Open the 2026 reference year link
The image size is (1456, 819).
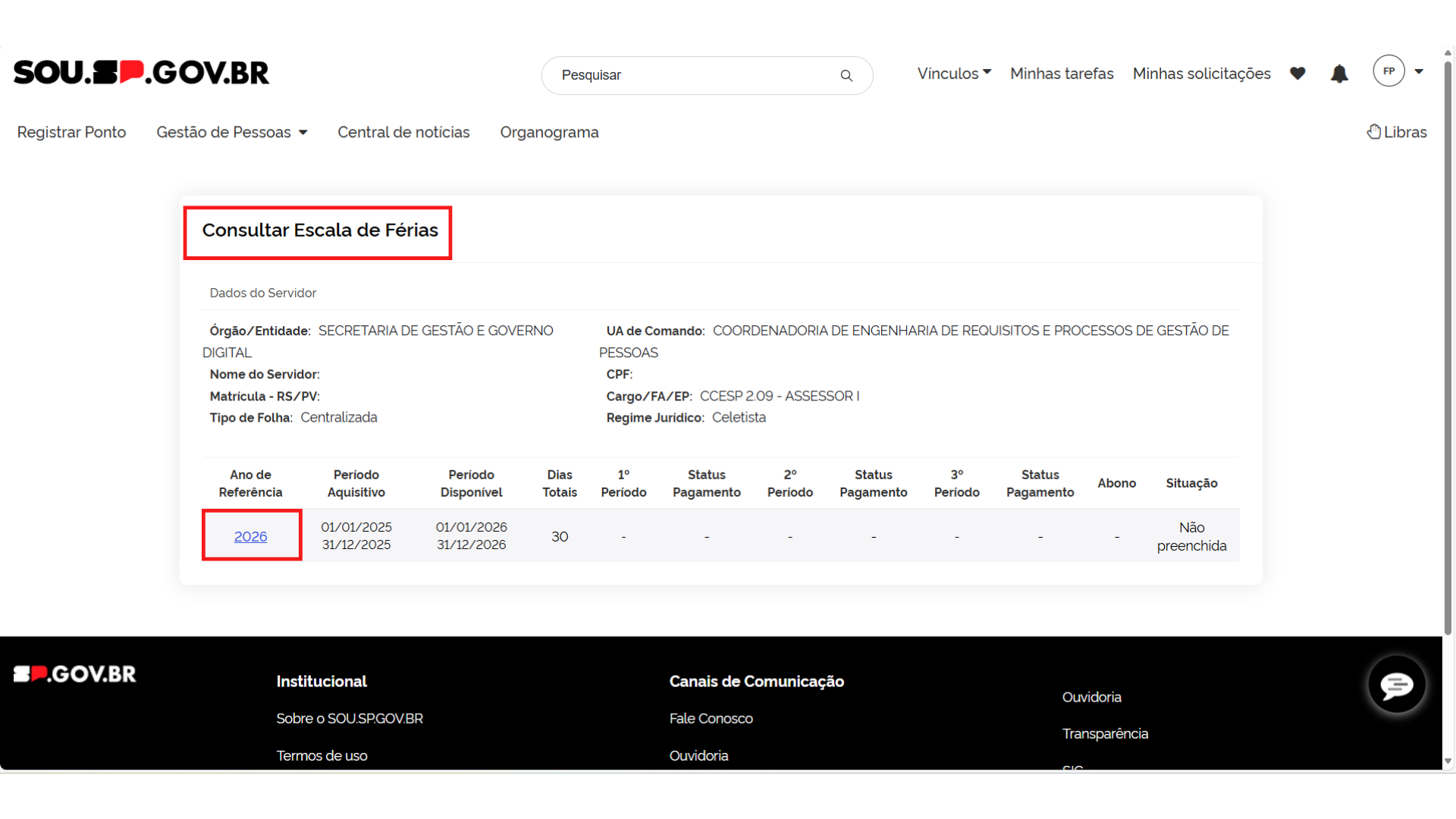click(x=250, y=537)
